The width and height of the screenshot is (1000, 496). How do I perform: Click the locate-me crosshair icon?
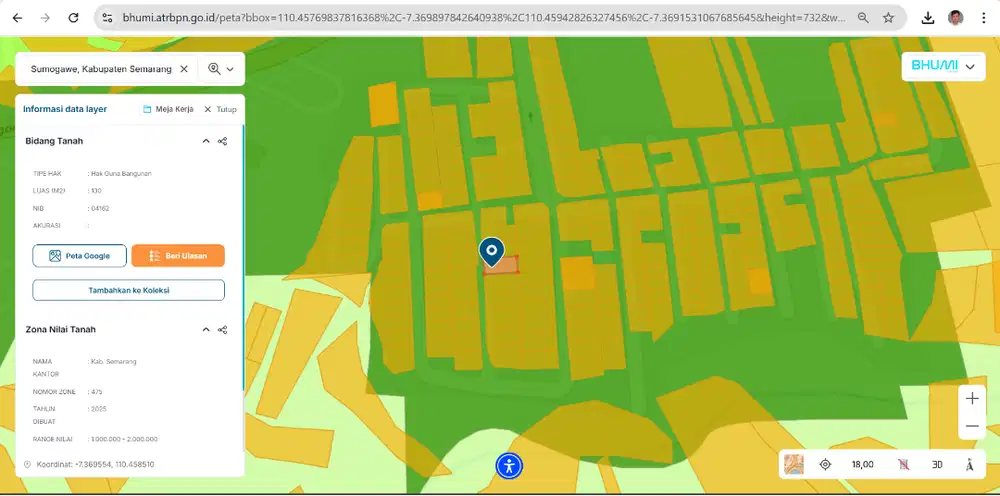coord(825,464)
